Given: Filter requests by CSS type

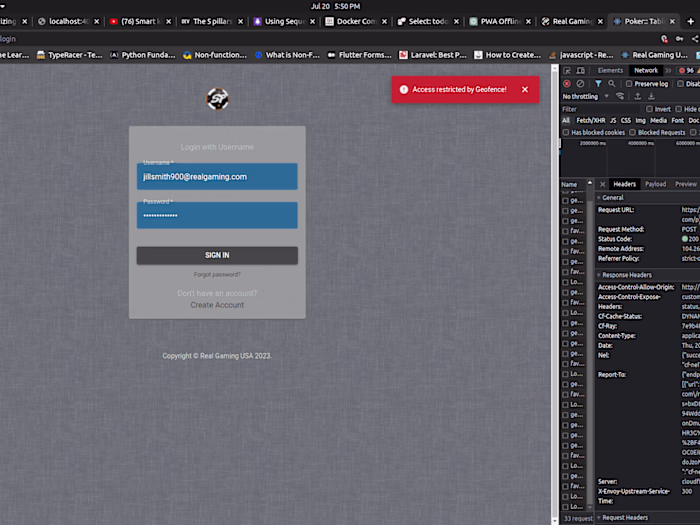Looking at the screenshot, I should point(626,121).
